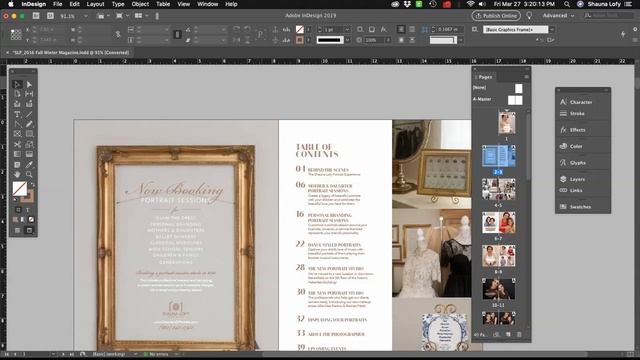Click Publish Online button
This screenshot has width=640, height=360.
point(496,16)
